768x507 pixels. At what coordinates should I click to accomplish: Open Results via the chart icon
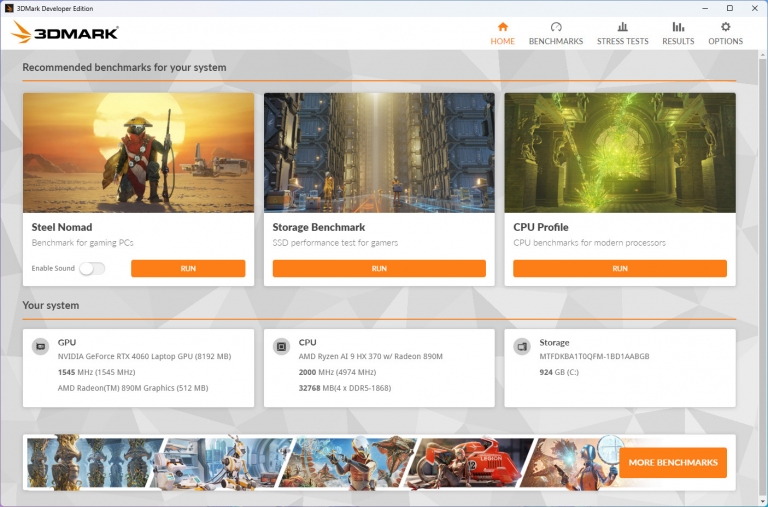tap(678, 27)
